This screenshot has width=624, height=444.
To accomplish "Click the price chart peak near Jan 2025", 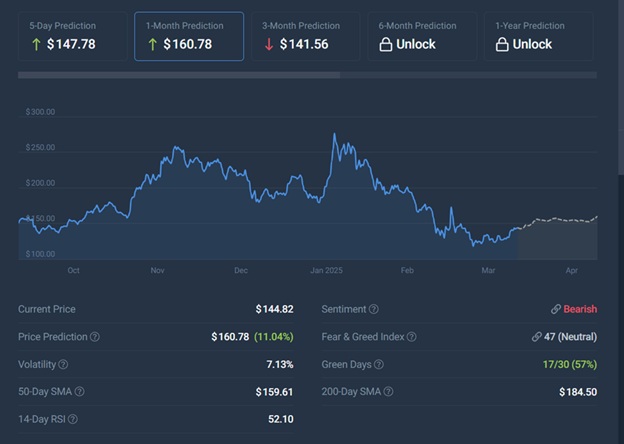I will point(334,135).
